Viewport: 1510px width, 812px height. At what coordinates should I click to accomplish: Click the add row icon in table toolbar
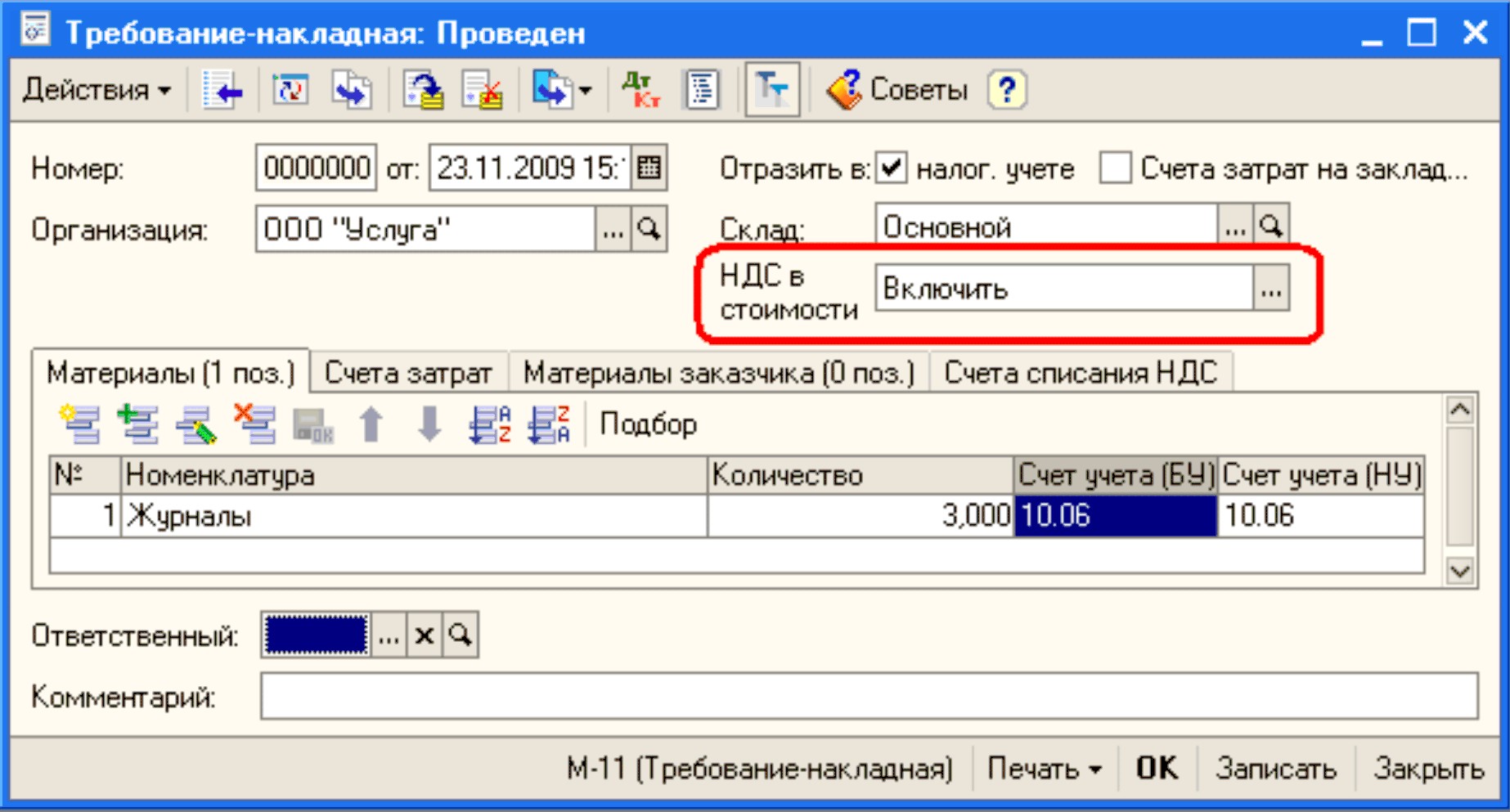point(80,424)
